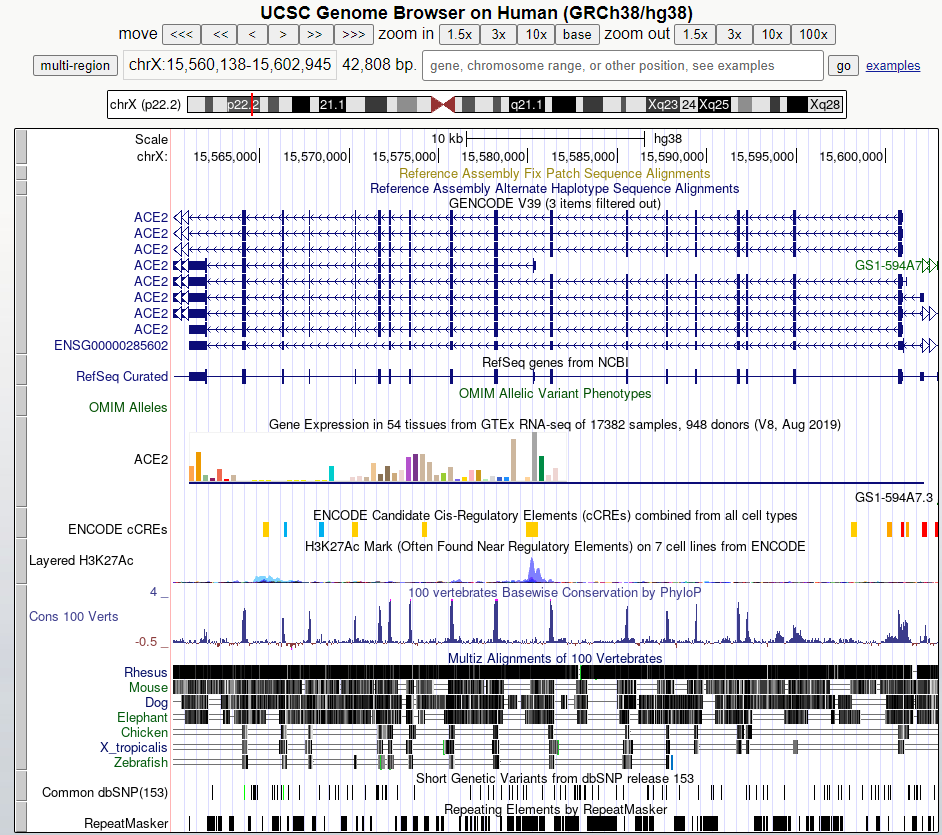Viewport: 942px width, 835px height.
Task: Open ACE2 gene details from track label
Action: pyautogui.click(x=151, y=217)
